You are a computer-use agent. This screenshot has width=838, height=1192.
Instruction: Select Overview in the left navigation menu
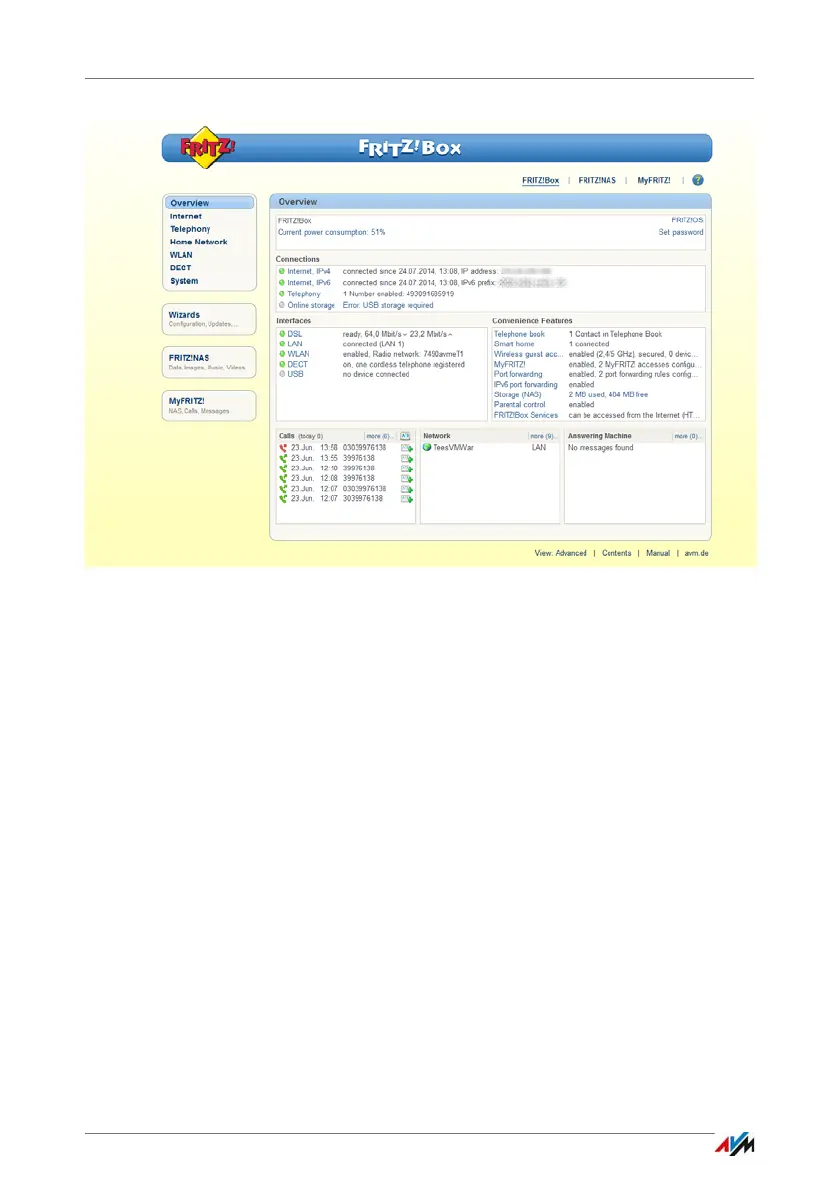209,203
